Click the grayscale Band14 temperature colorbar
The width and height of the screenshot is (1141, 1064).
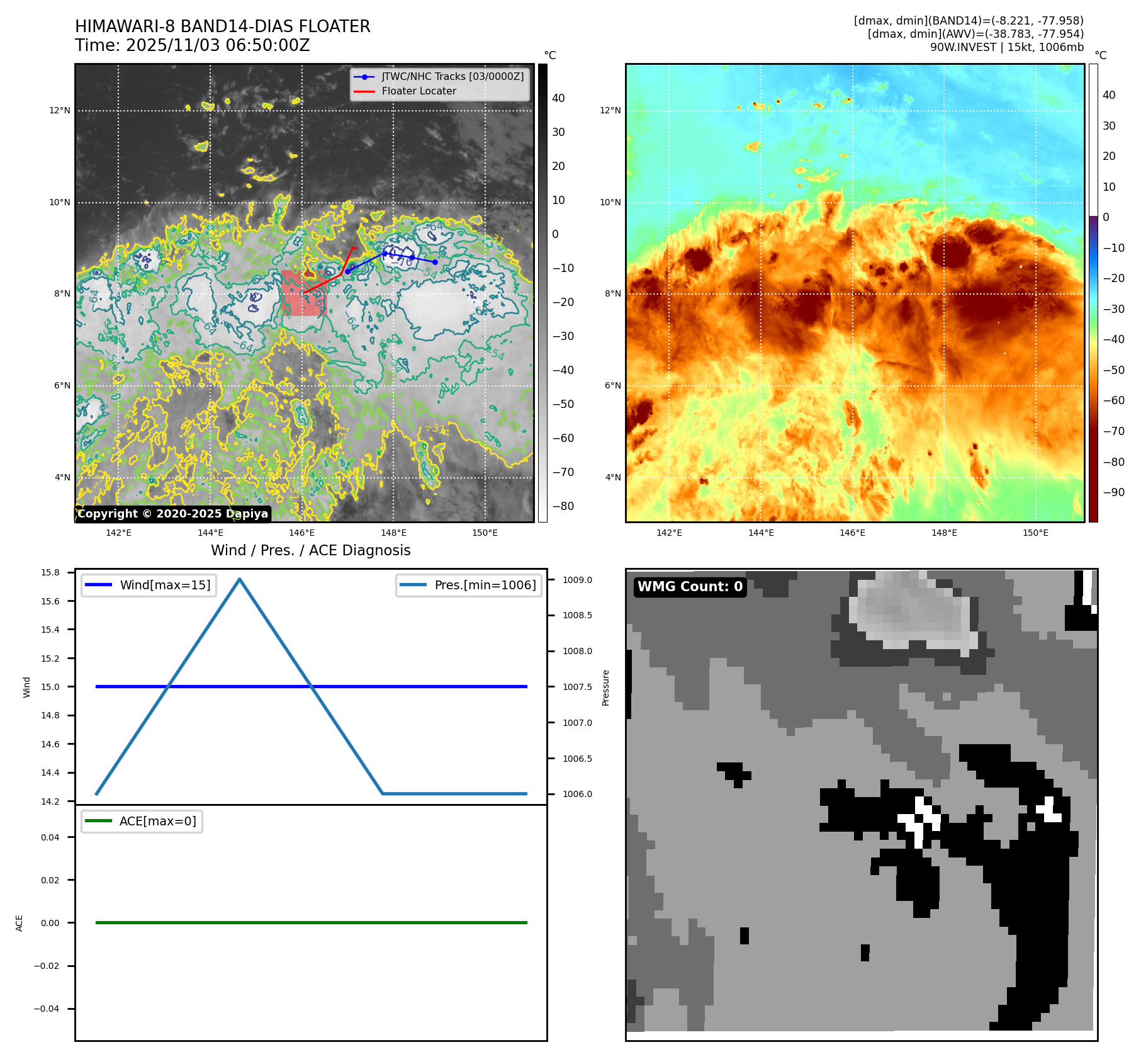click(x=542, y=293)
